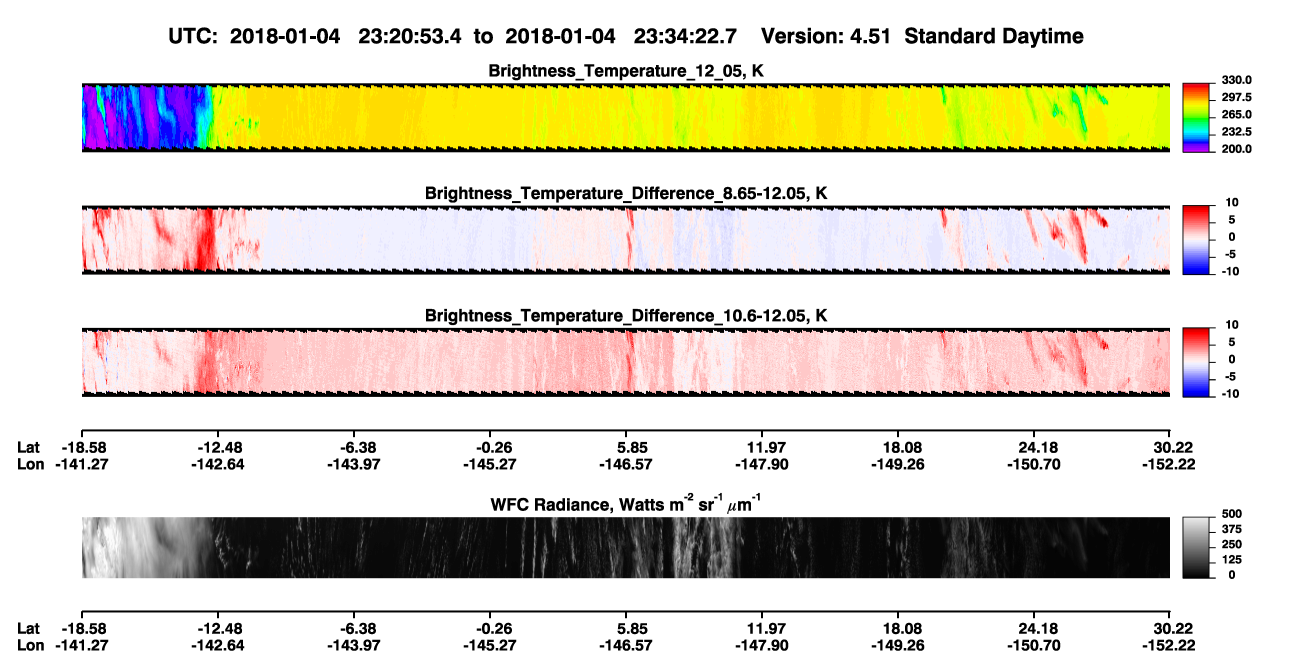Click the 'Lon' label under the WFC Radiance panel
The height and width of the screenshot is (667, 1300).
coord(31,645)
